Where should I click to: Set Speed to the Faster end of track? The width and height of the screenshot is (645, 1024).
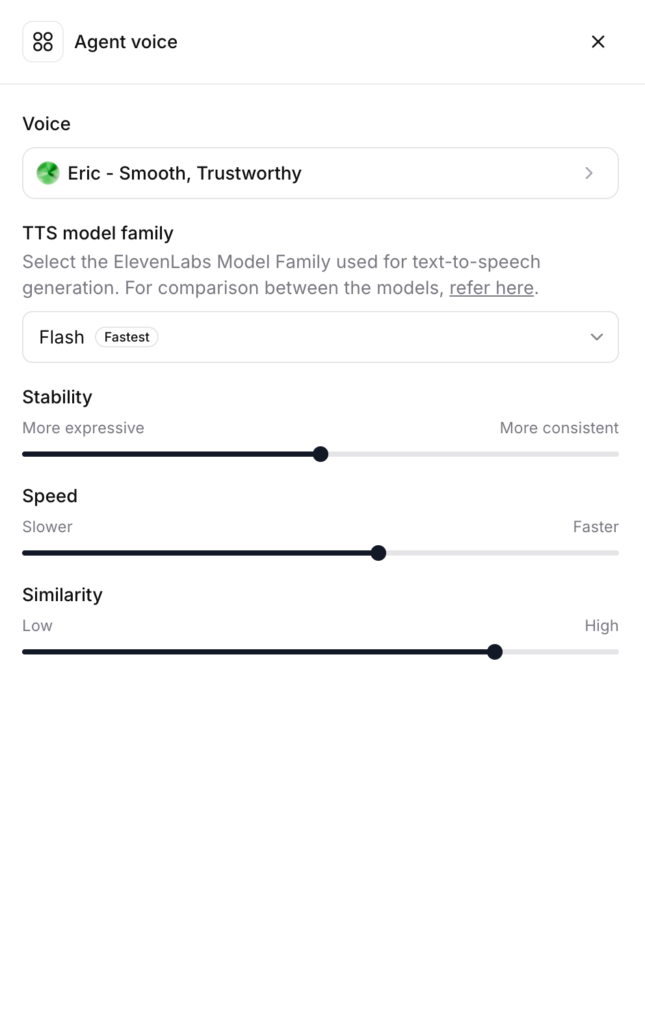coord(616,553)
